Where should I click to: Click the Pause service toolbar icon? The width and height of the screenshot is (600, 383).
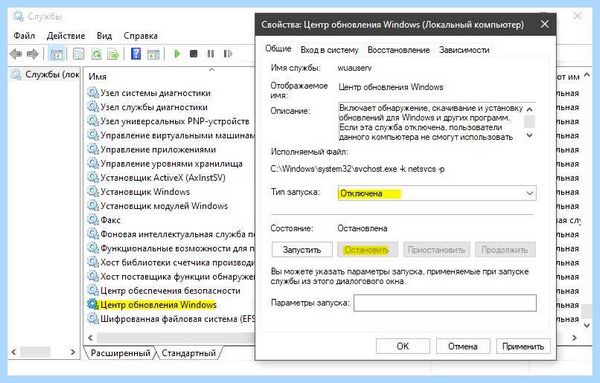click(x=210, y=54)
